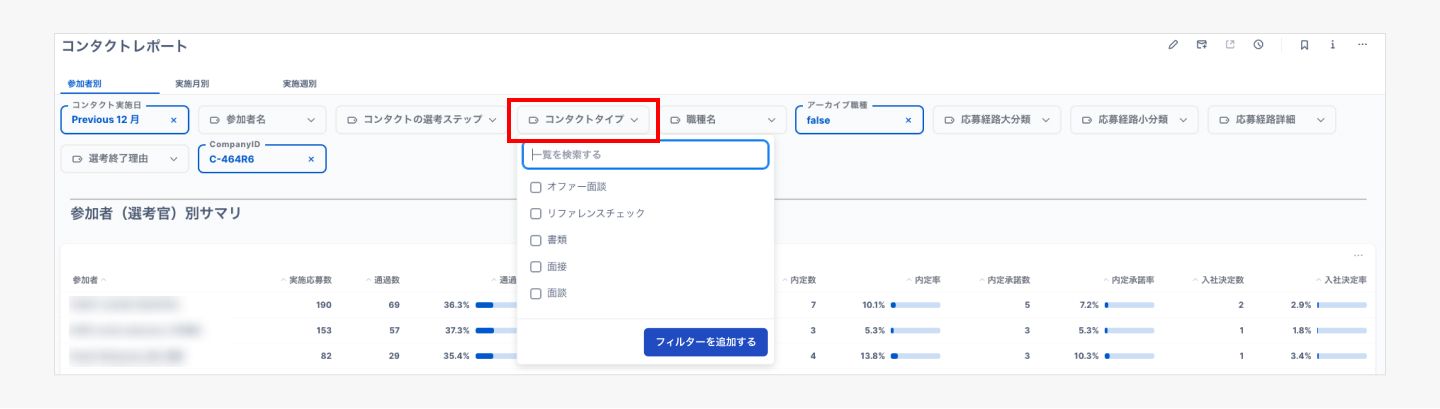Viewport: 1440px width, 409px height.
Task: Open the clock schedule icon
Action: click(x=1258, y=45)
